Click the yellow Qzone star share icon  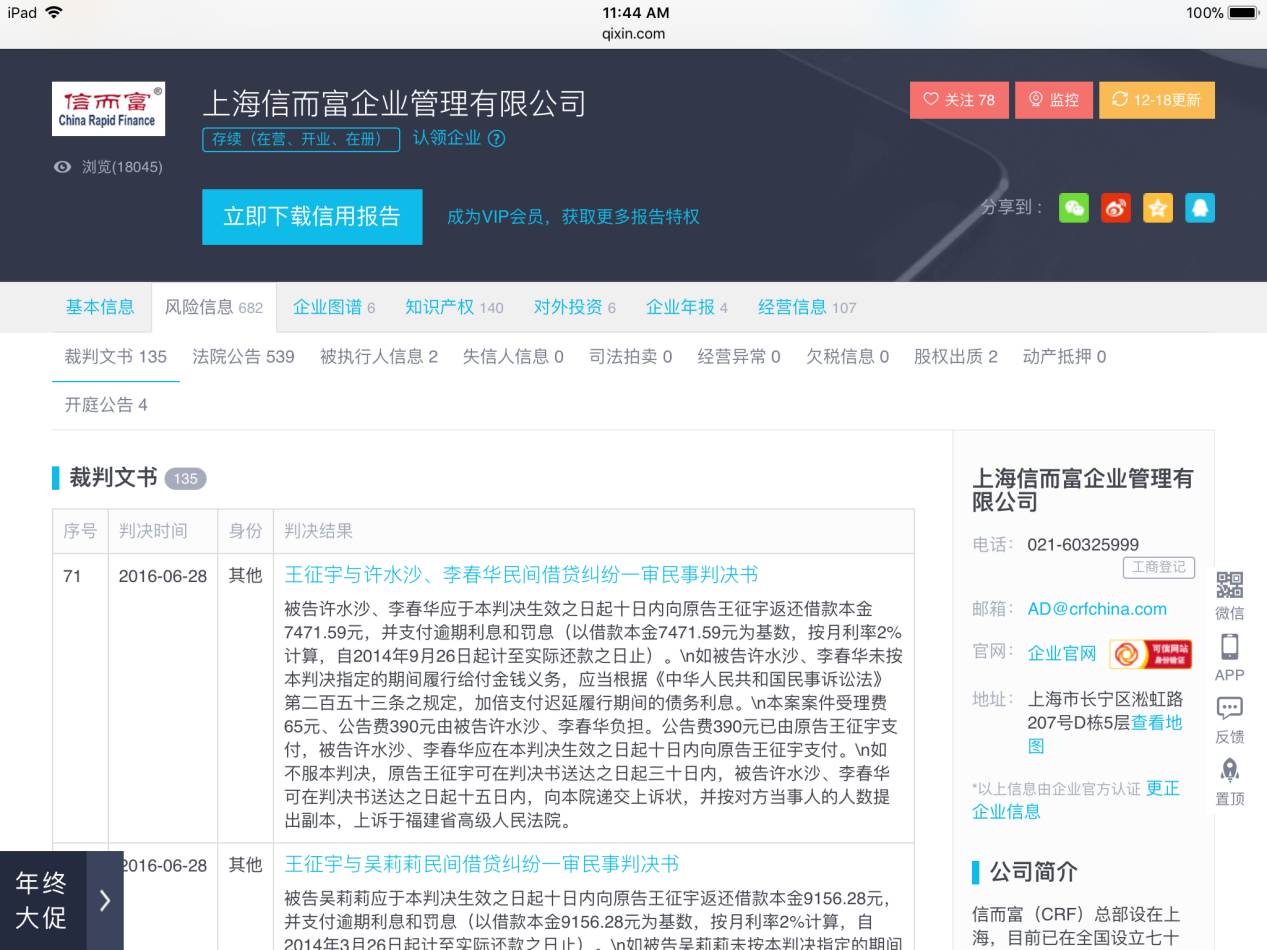pyautogui.click(x=1157, y=208)
